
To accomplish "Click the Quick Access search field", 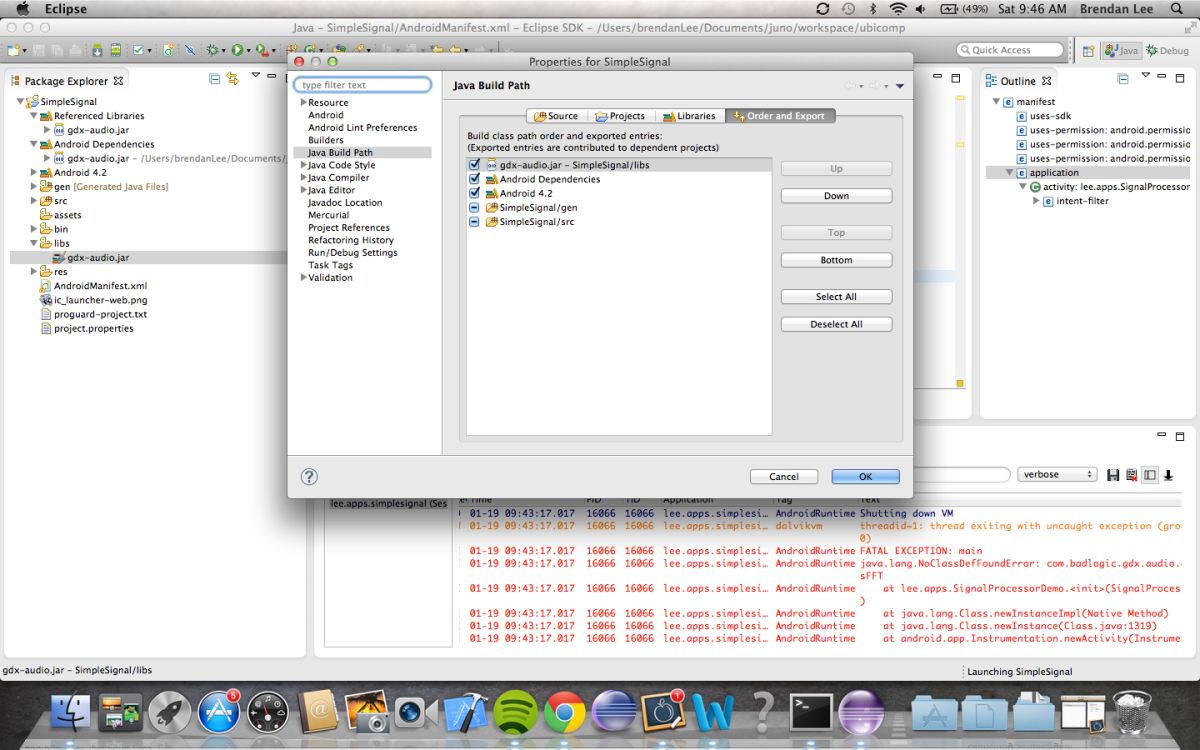I will tap(1010, 50).
